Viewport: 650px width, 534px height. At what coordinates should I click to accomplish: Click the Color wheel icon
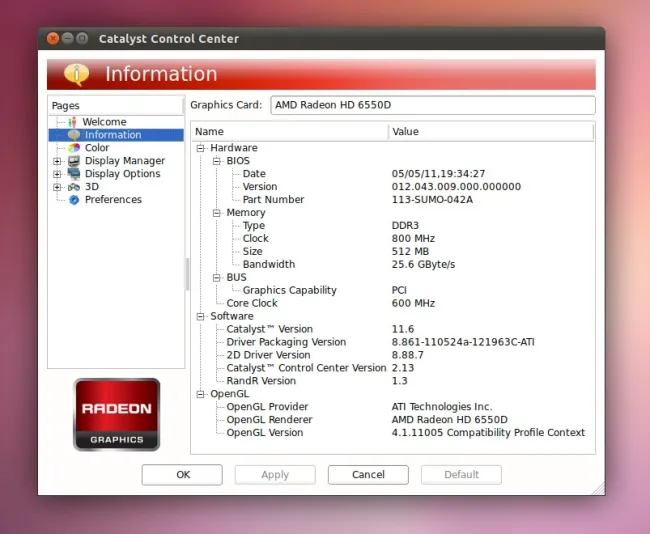74,148
